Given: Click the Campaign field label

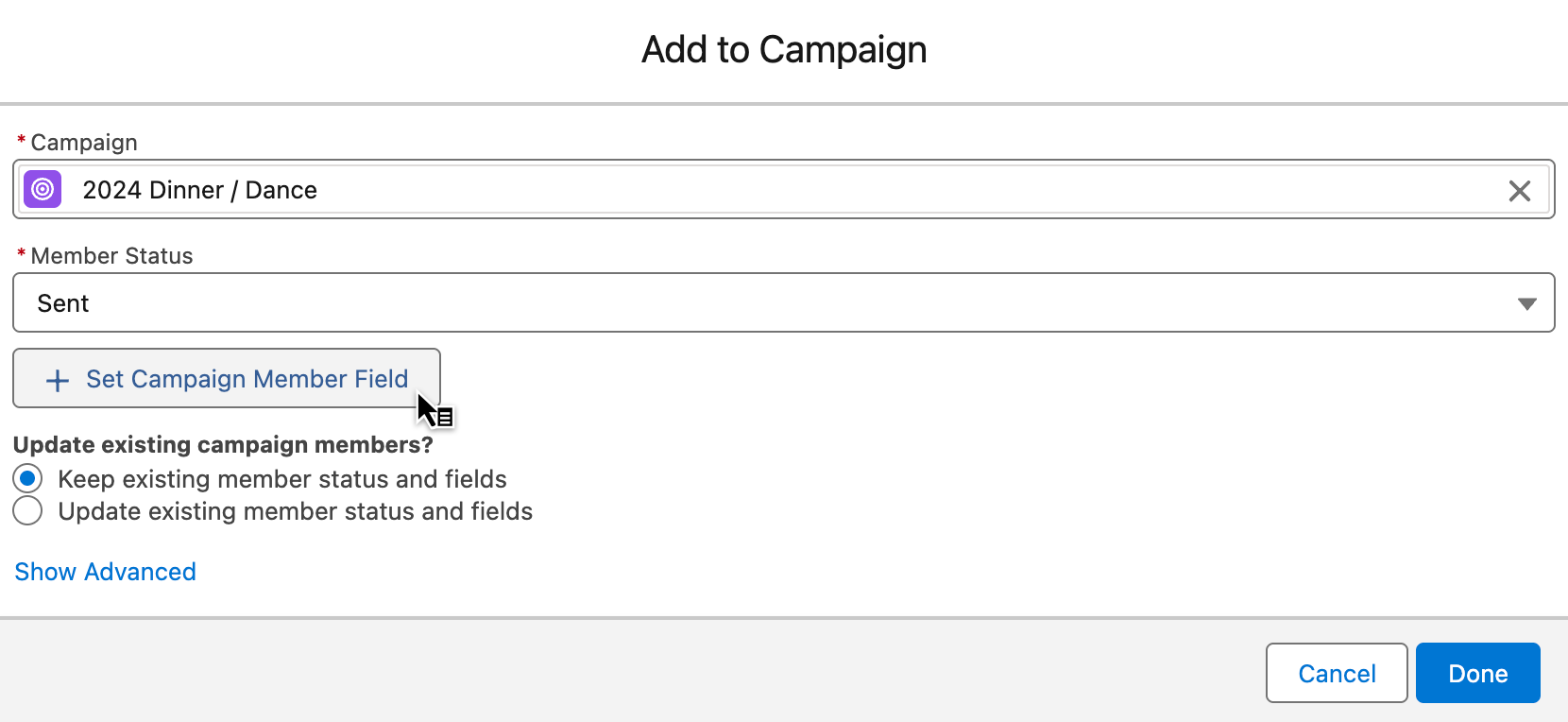Looking at the screenshot, I should pos(84,143).
